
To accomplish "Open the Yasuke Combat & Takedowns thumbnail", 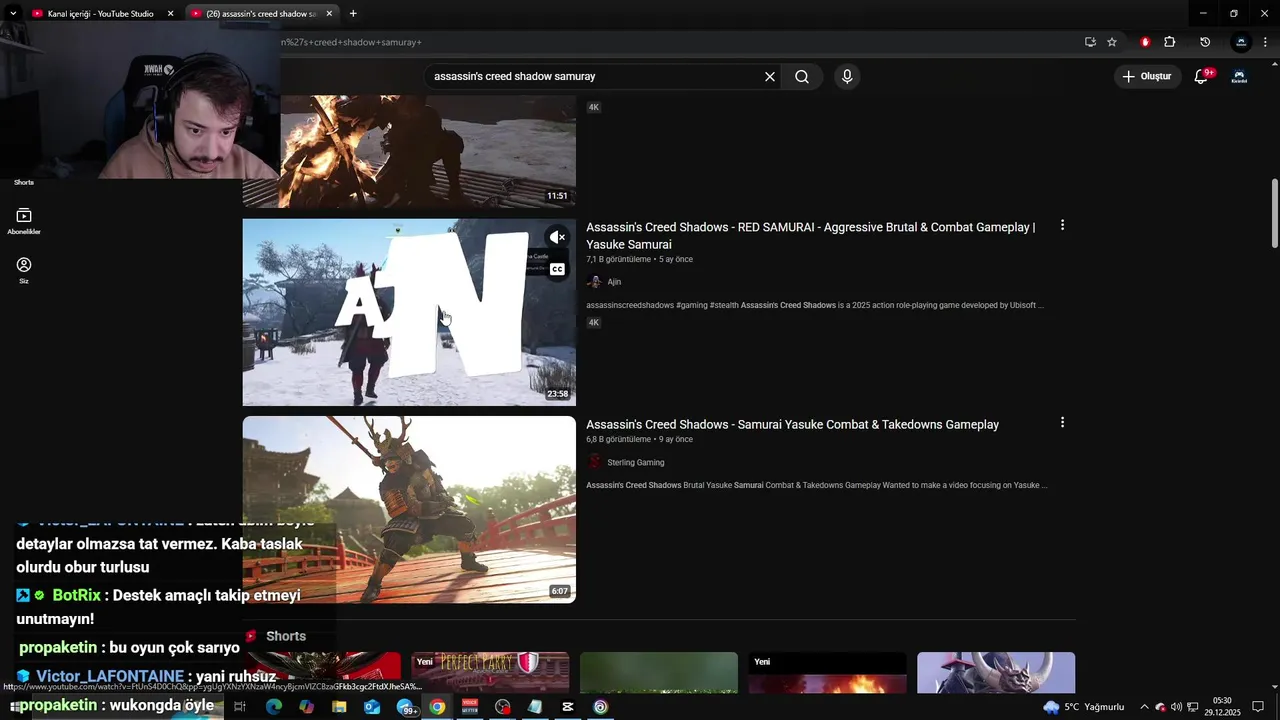I will coord(409,509).
